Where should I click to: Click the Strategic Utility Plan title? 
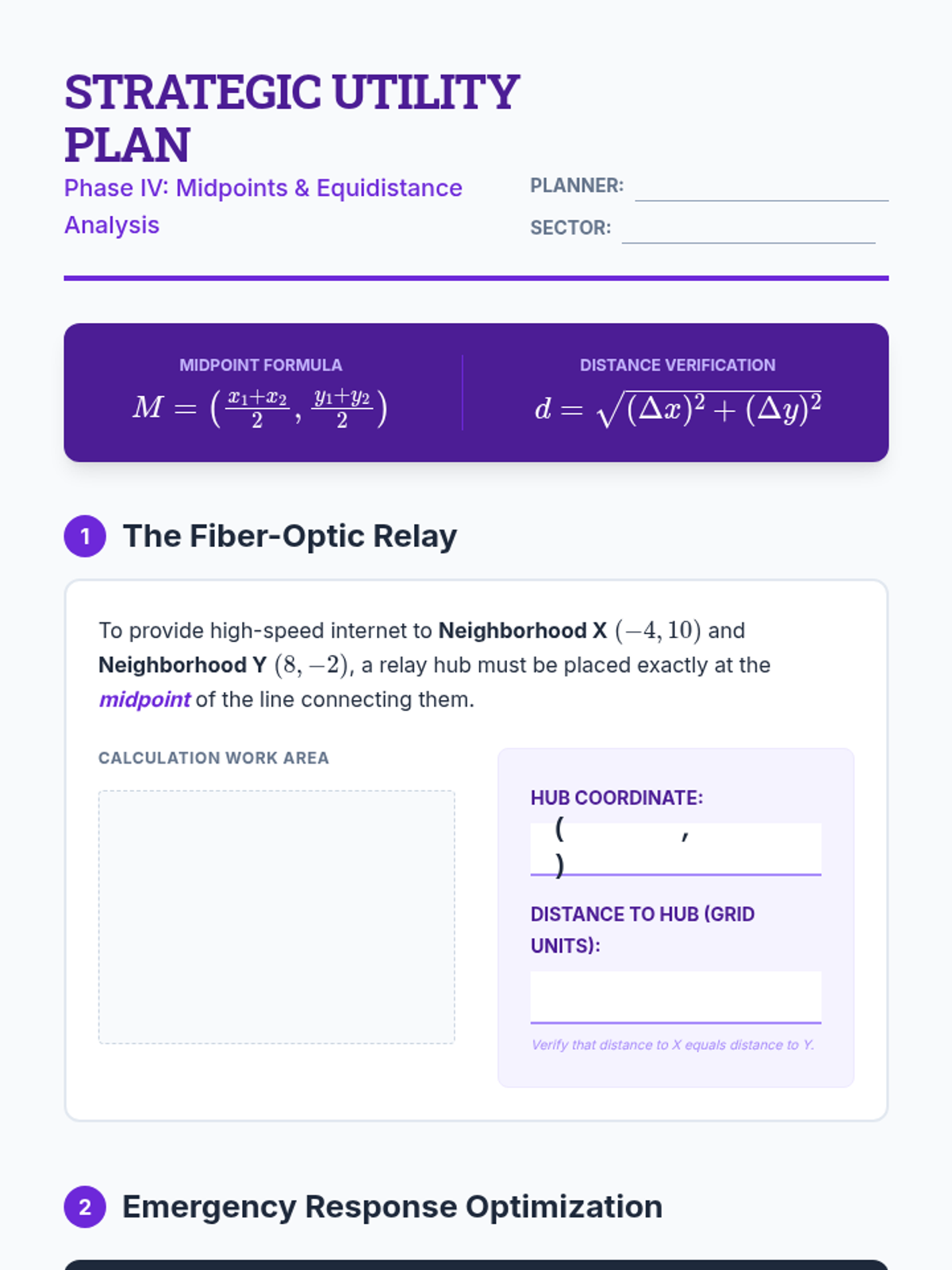(x=292, y=117)
